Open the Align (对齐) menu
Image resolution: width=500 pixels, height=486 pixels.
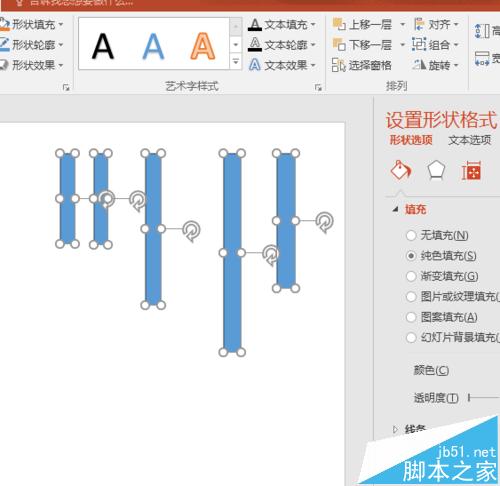click(436, 24)
